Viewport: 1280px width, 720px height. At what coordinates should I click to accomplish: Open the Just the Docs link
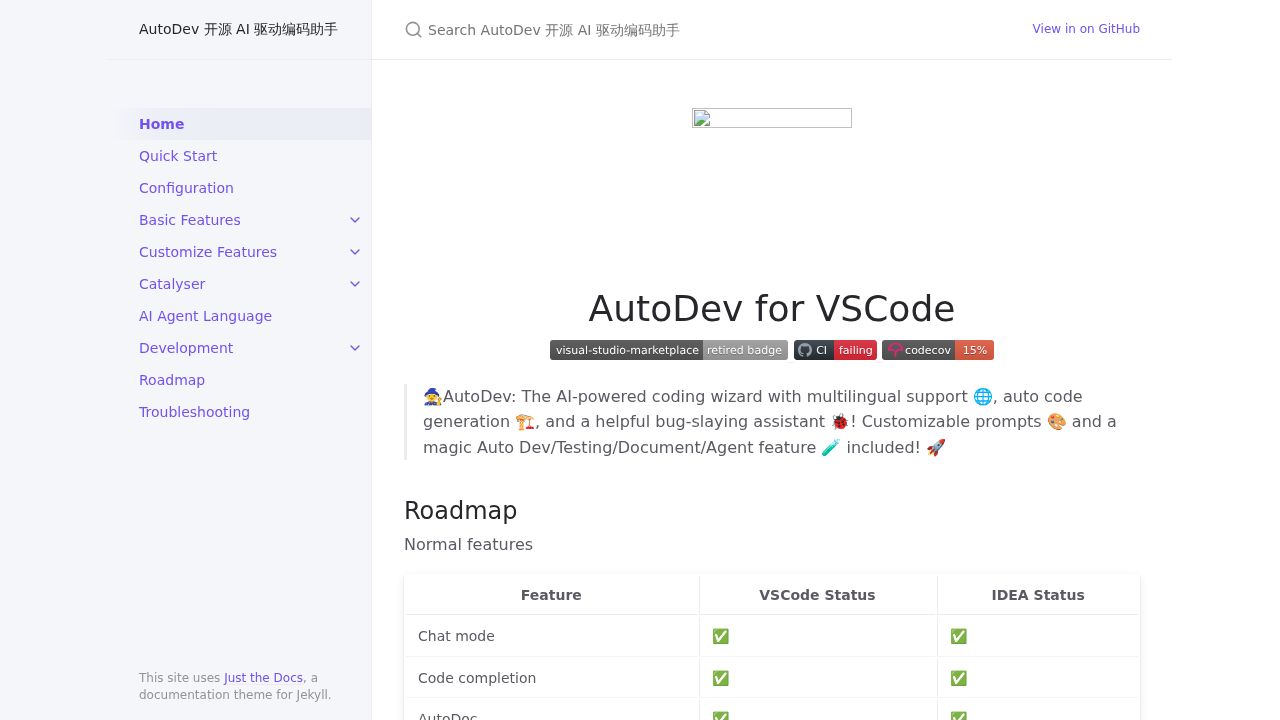[263, 678]
